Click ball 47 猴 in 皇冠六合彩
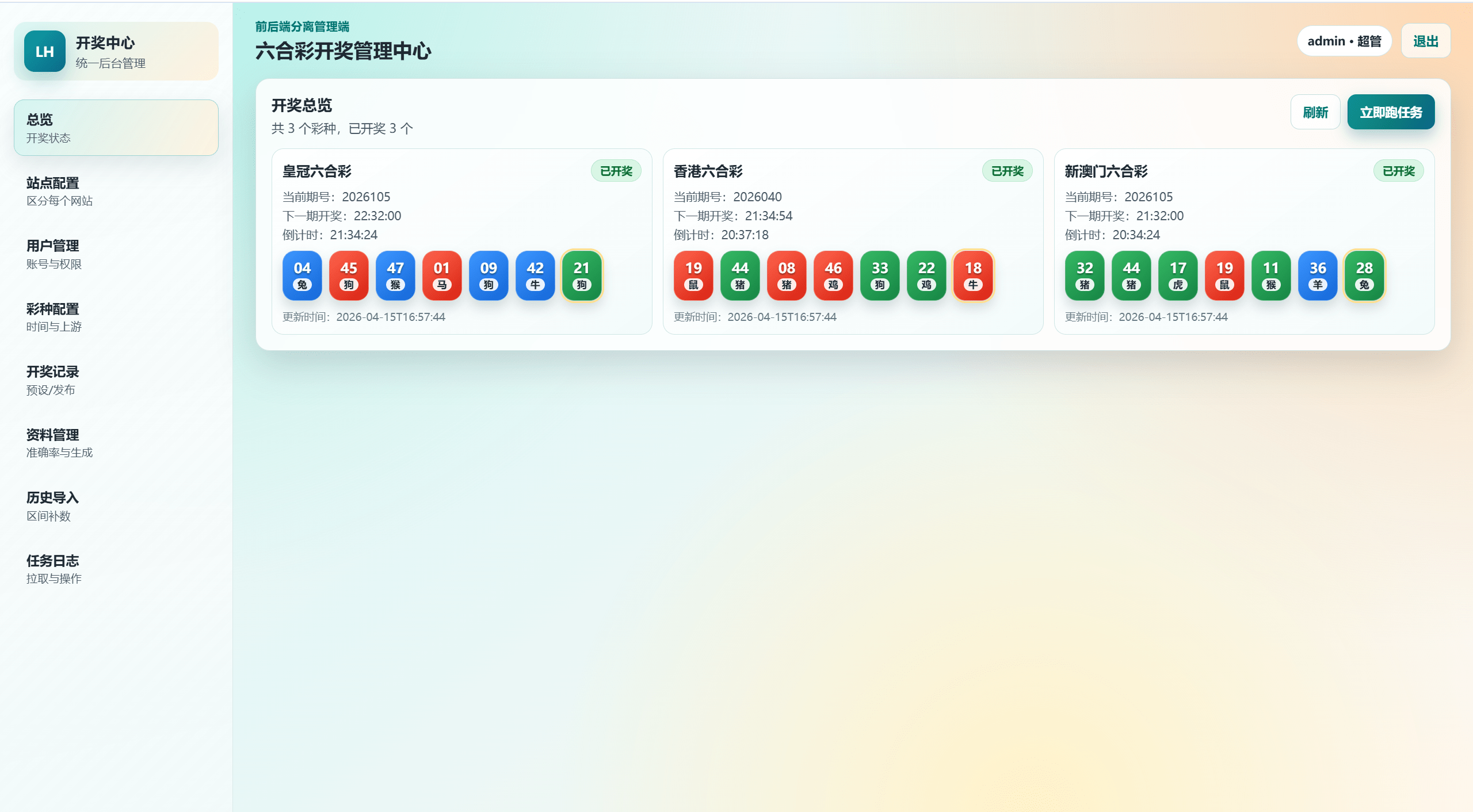 (x=395, y=275)
